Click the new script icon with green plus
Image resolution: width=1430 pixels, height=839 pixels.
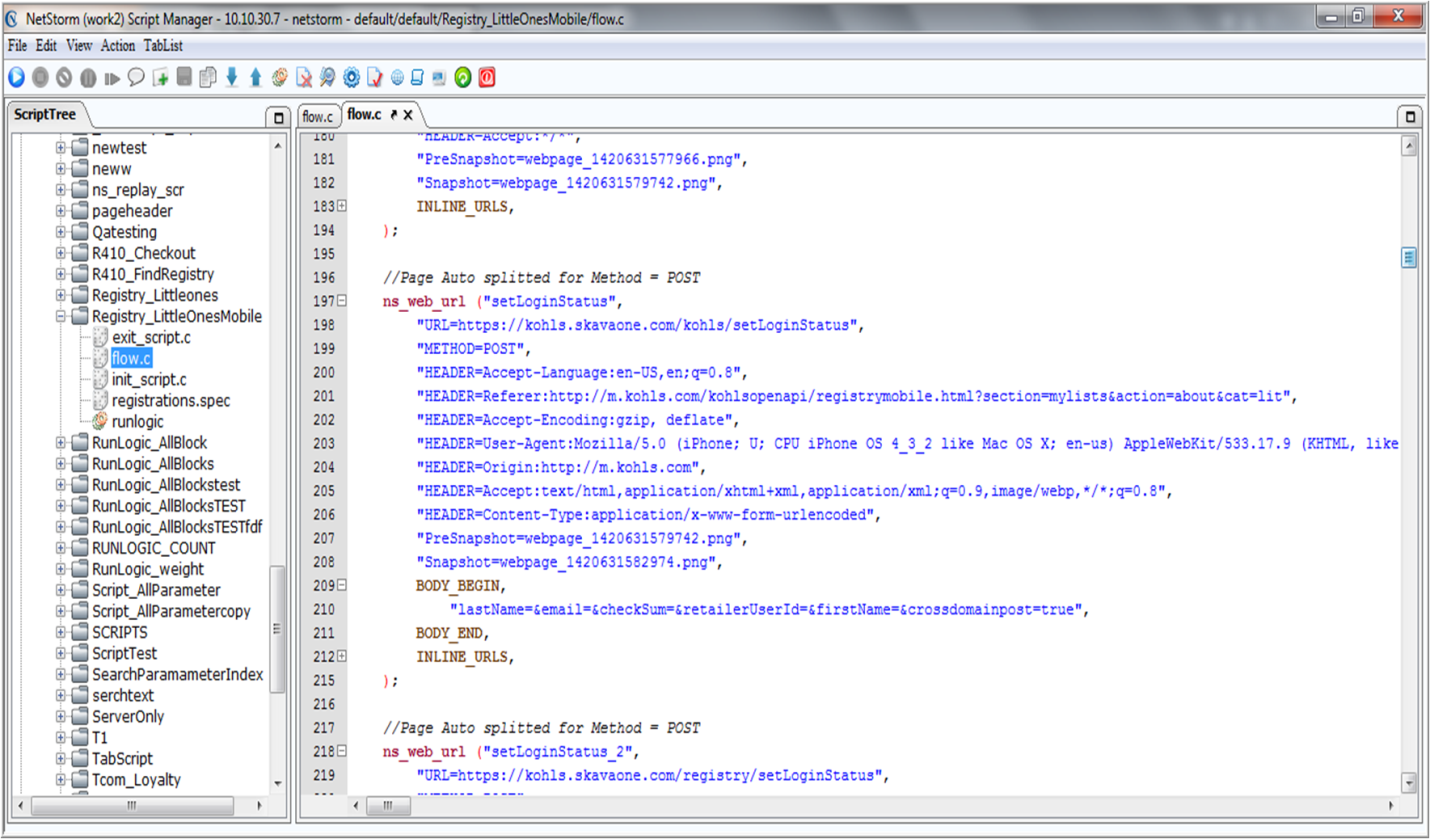click(160, 77)
